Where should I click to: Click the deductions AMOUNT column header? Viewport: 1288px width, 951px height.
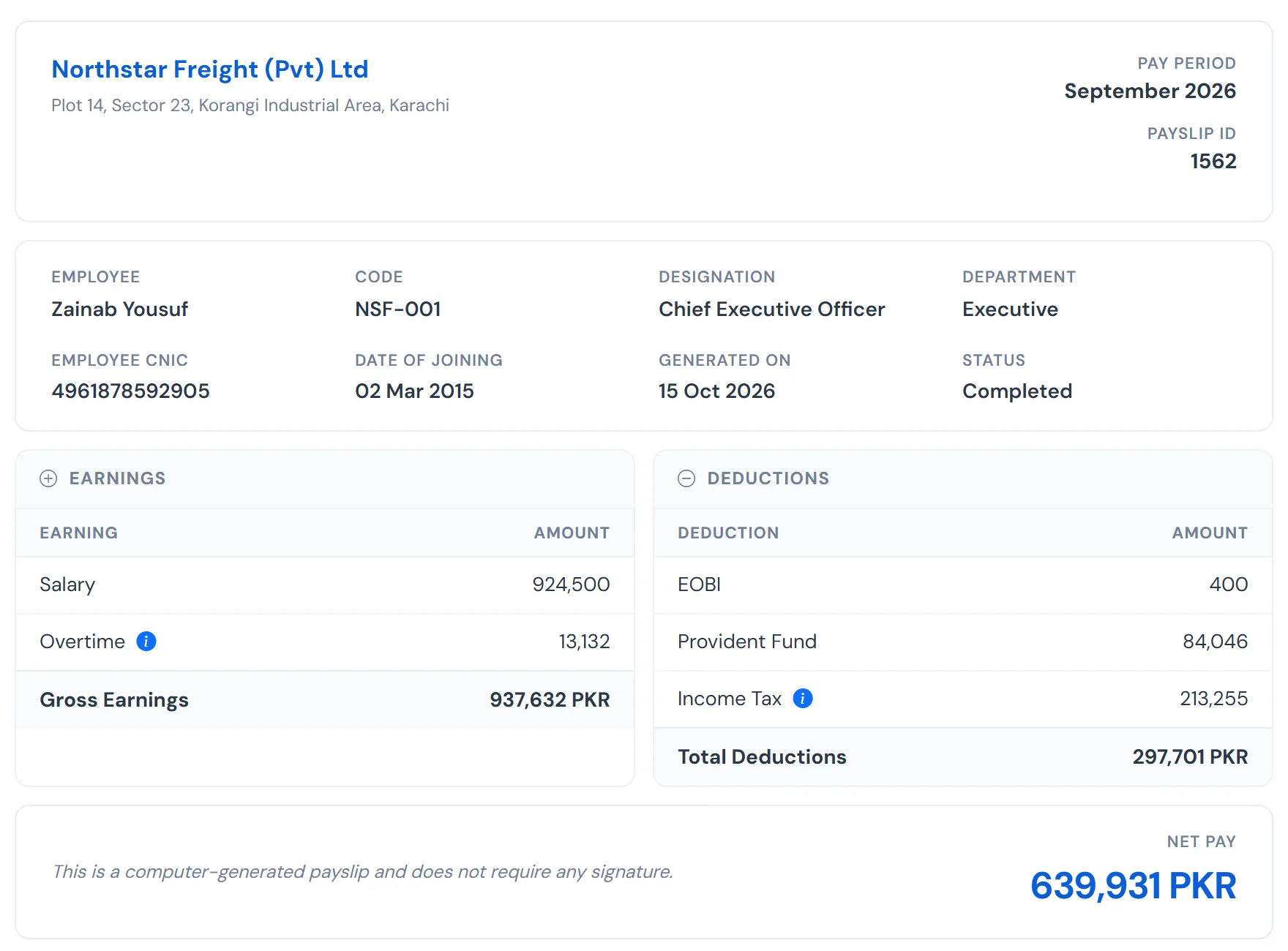tap(1210, 533)
